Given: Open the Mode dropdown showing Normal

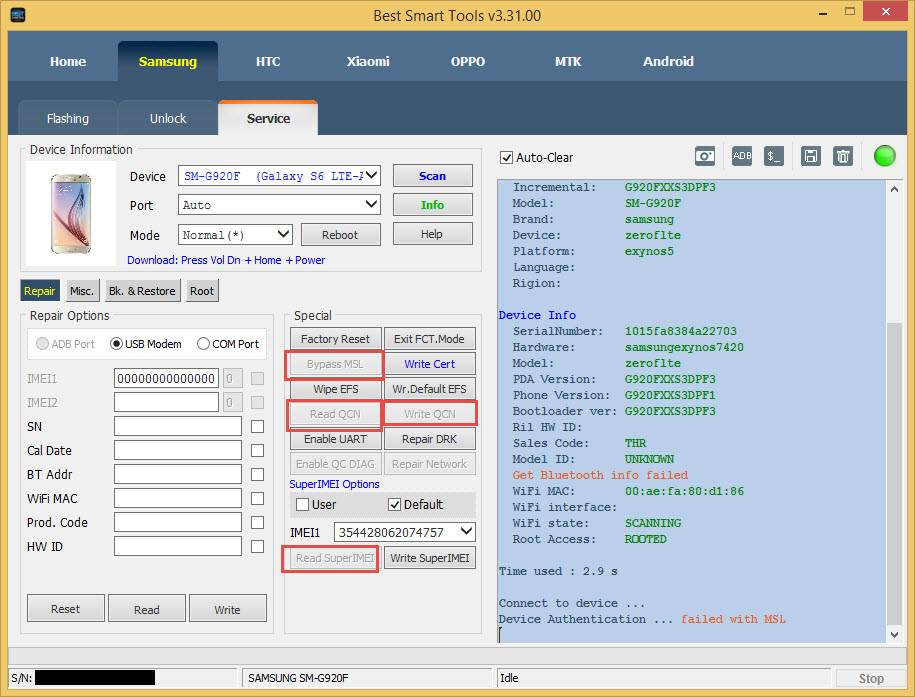Looking at the screenshot, I should pos(235,235).
